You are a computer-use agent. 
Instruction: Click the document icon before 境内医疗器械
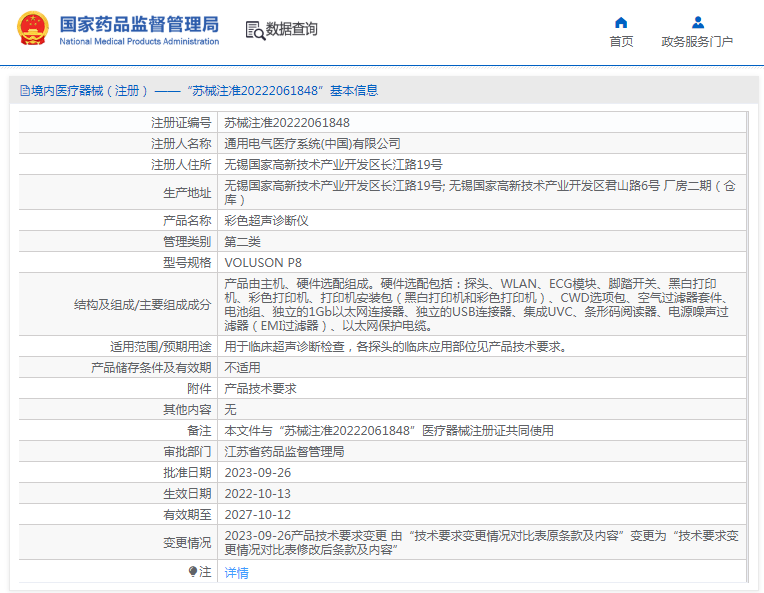tap(23, 91)
